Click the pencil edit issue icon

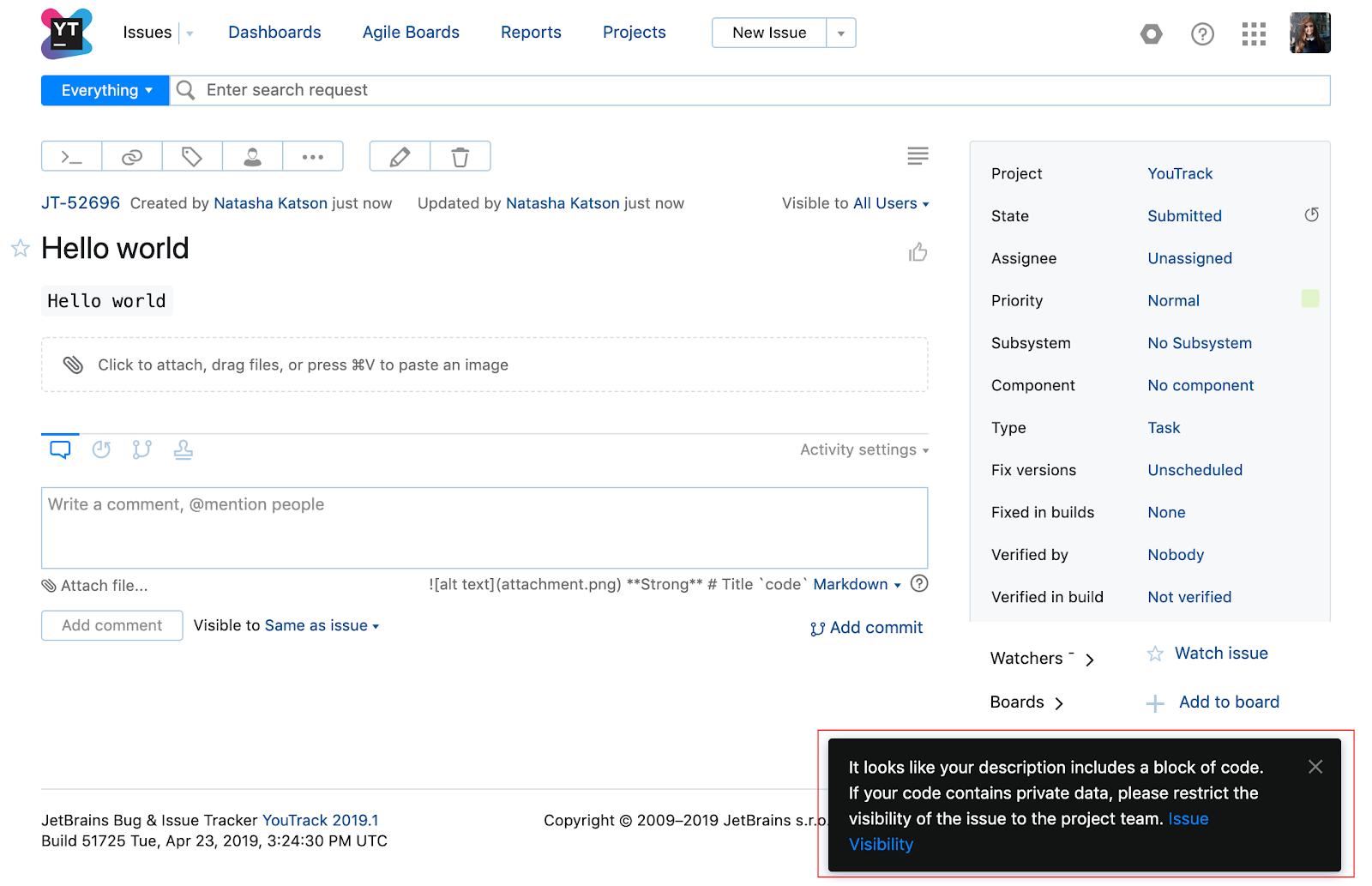click(x=400, y=157)
